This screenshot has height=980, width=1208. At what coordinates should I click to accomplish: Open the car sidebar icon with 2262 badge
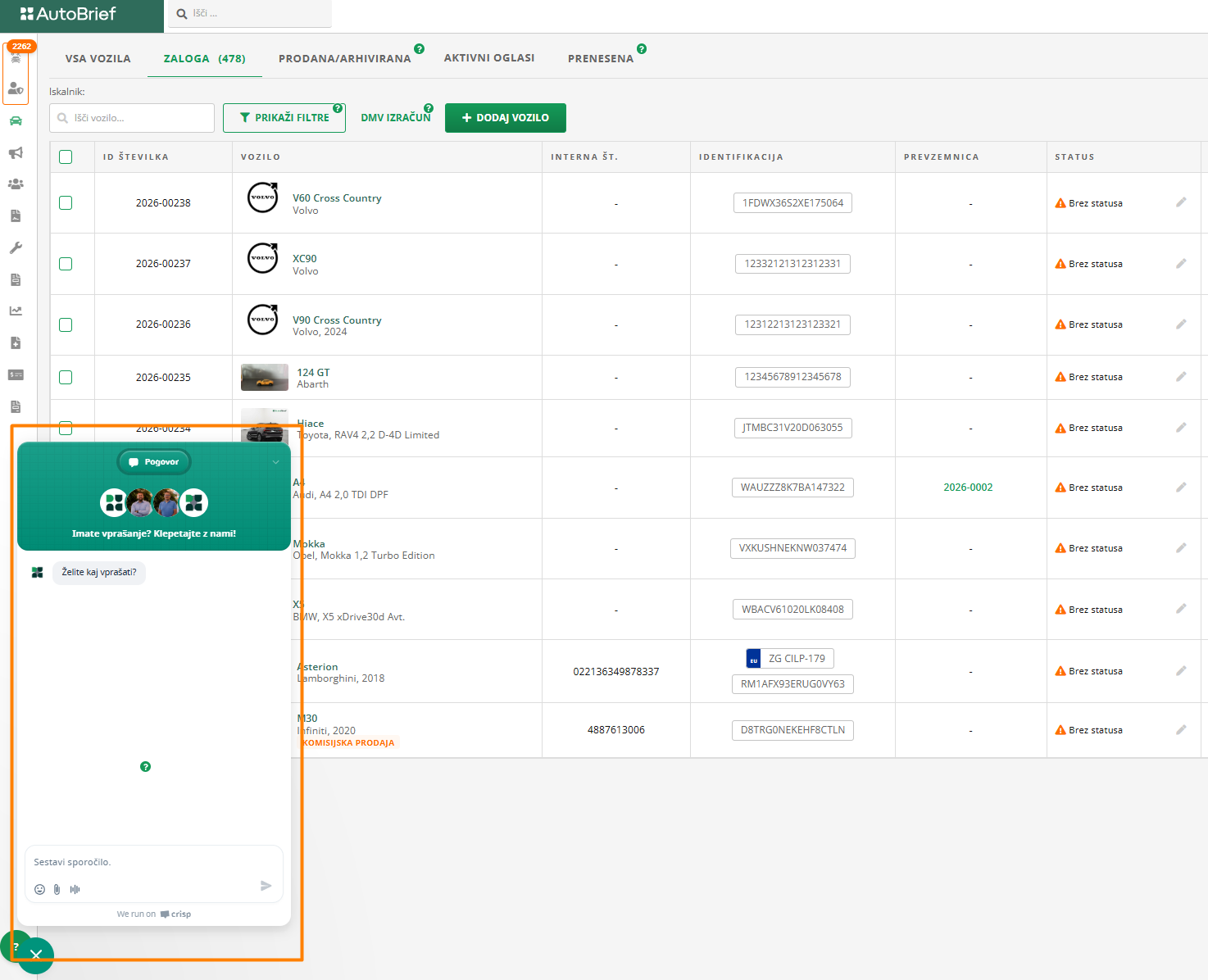tap(16, 57)
